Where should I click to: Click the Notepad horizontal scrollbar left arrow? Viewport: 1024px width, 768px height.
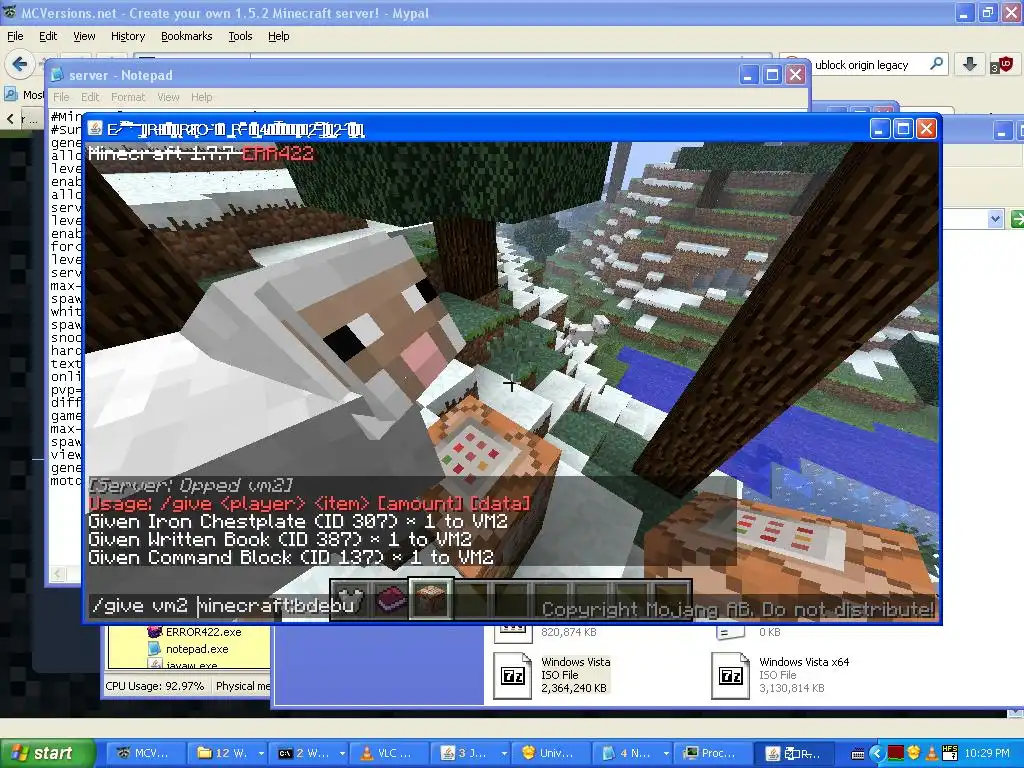[x=57, y=574]
